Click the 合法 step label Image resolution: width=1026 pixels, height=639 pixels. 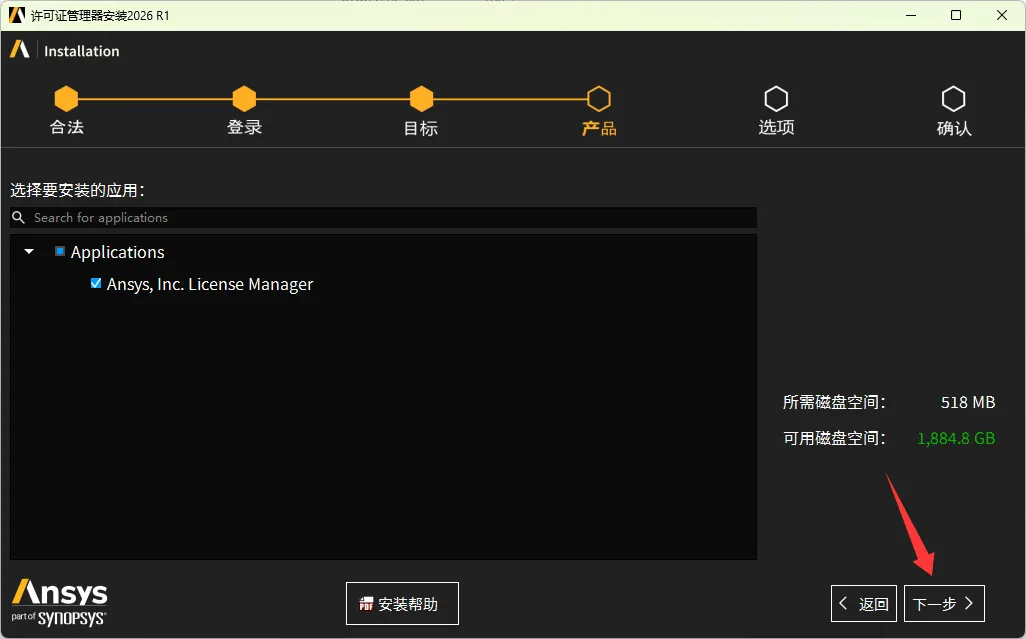[67, 127]
